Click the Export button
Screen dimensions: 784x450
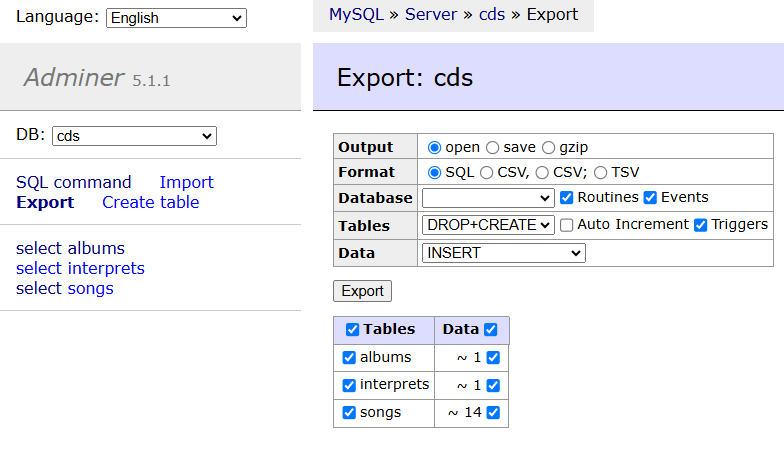click(x=362, y=291)
